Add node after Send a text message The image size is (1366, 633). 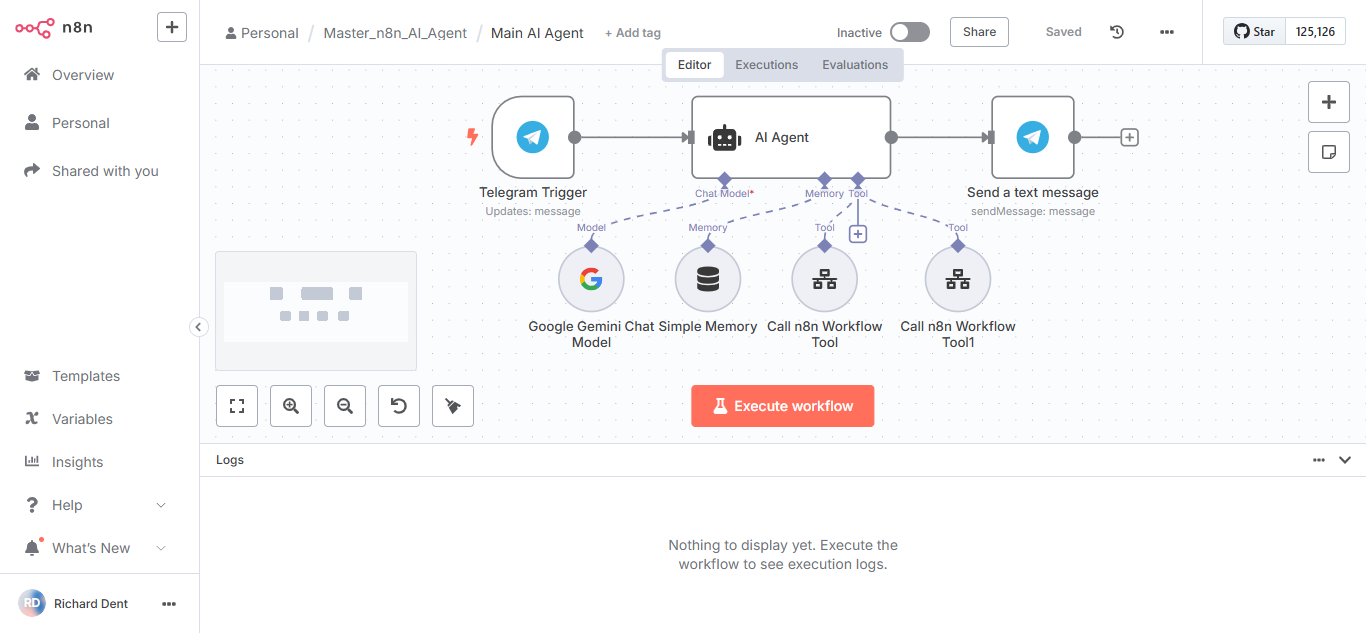click(1129, 137)
